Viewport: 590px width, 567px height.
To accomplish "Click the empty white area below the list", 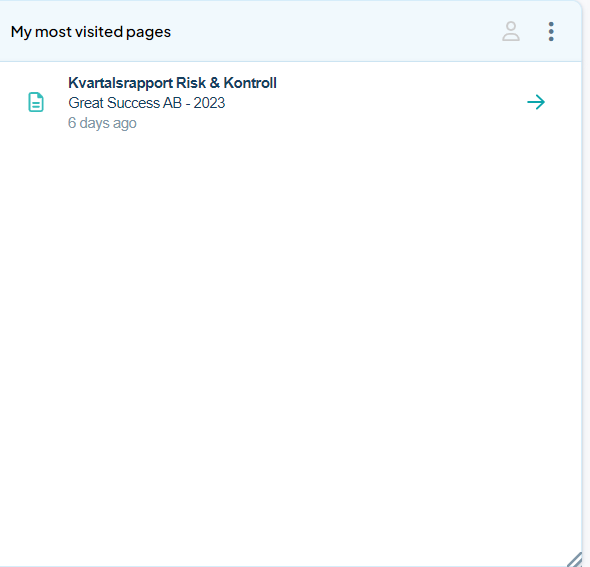I will 290,339.
